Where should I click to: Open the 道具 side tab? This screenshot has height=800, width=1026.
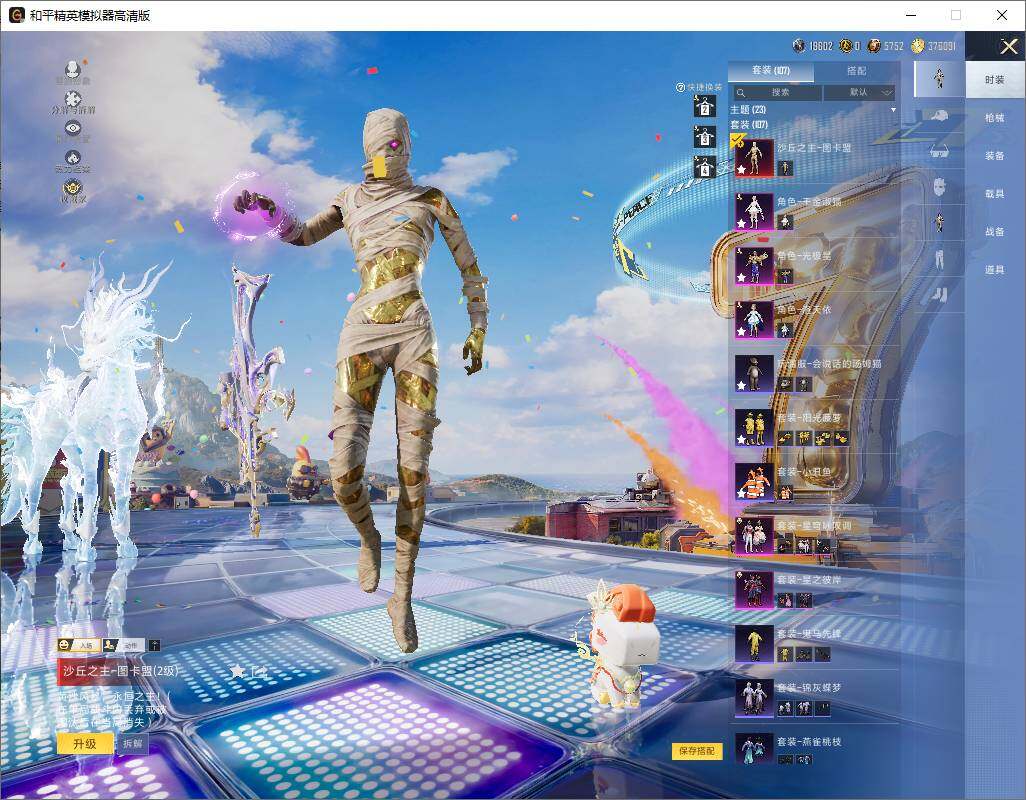pos(995,270)
